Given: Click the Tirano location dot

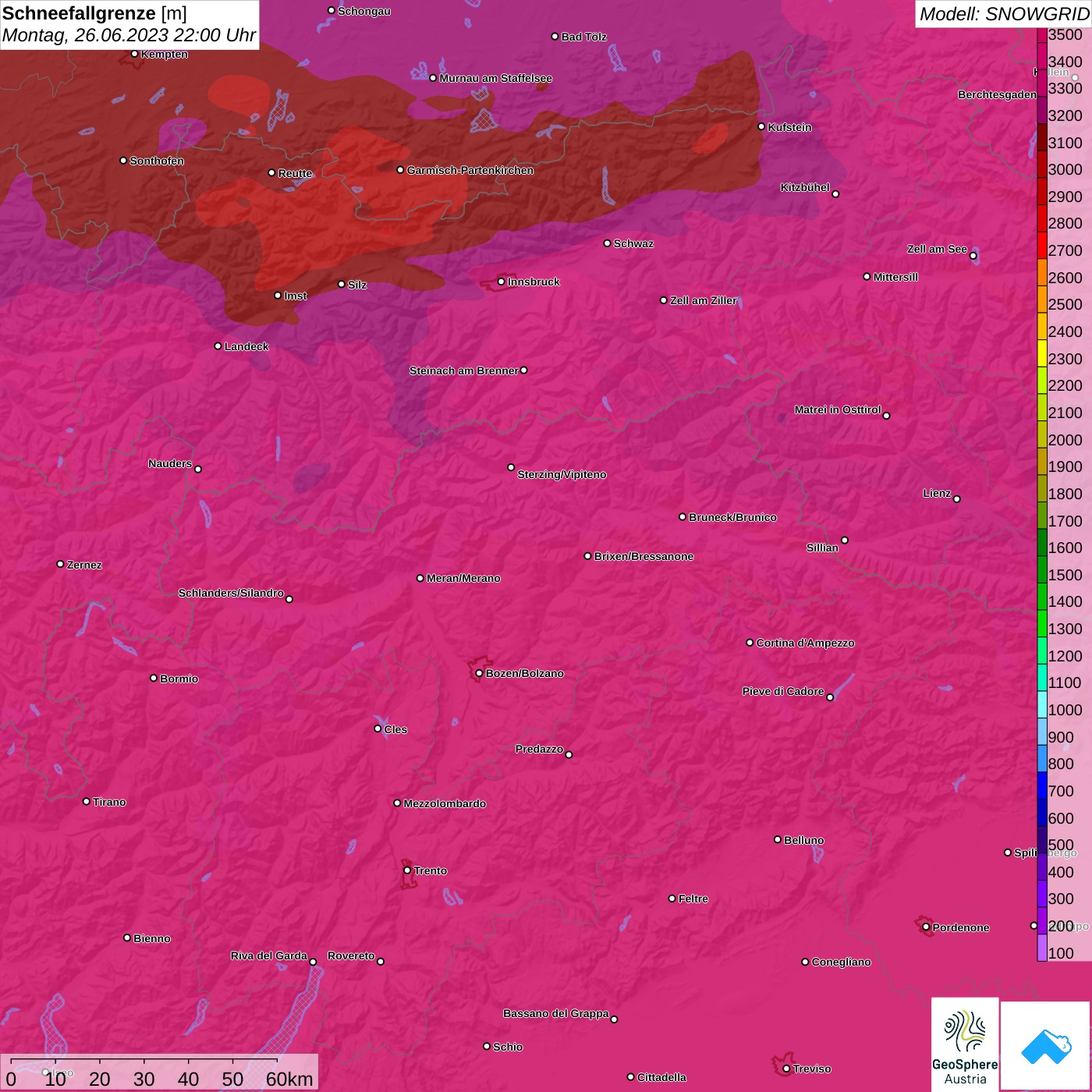Looking at the screenshot, I should [87, 802].
